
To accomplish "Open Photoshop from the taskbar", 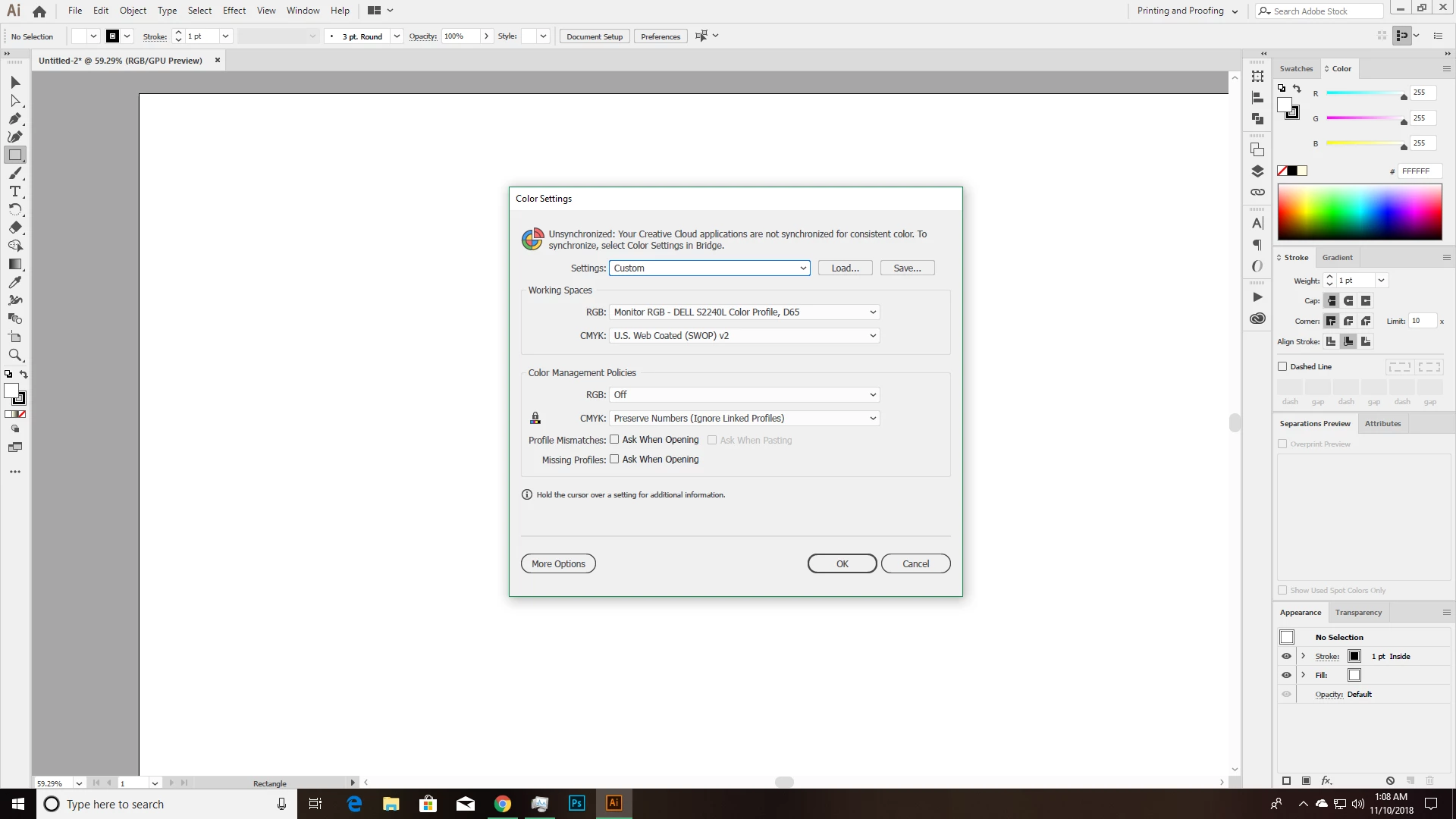I will click(x=576, y=803).
